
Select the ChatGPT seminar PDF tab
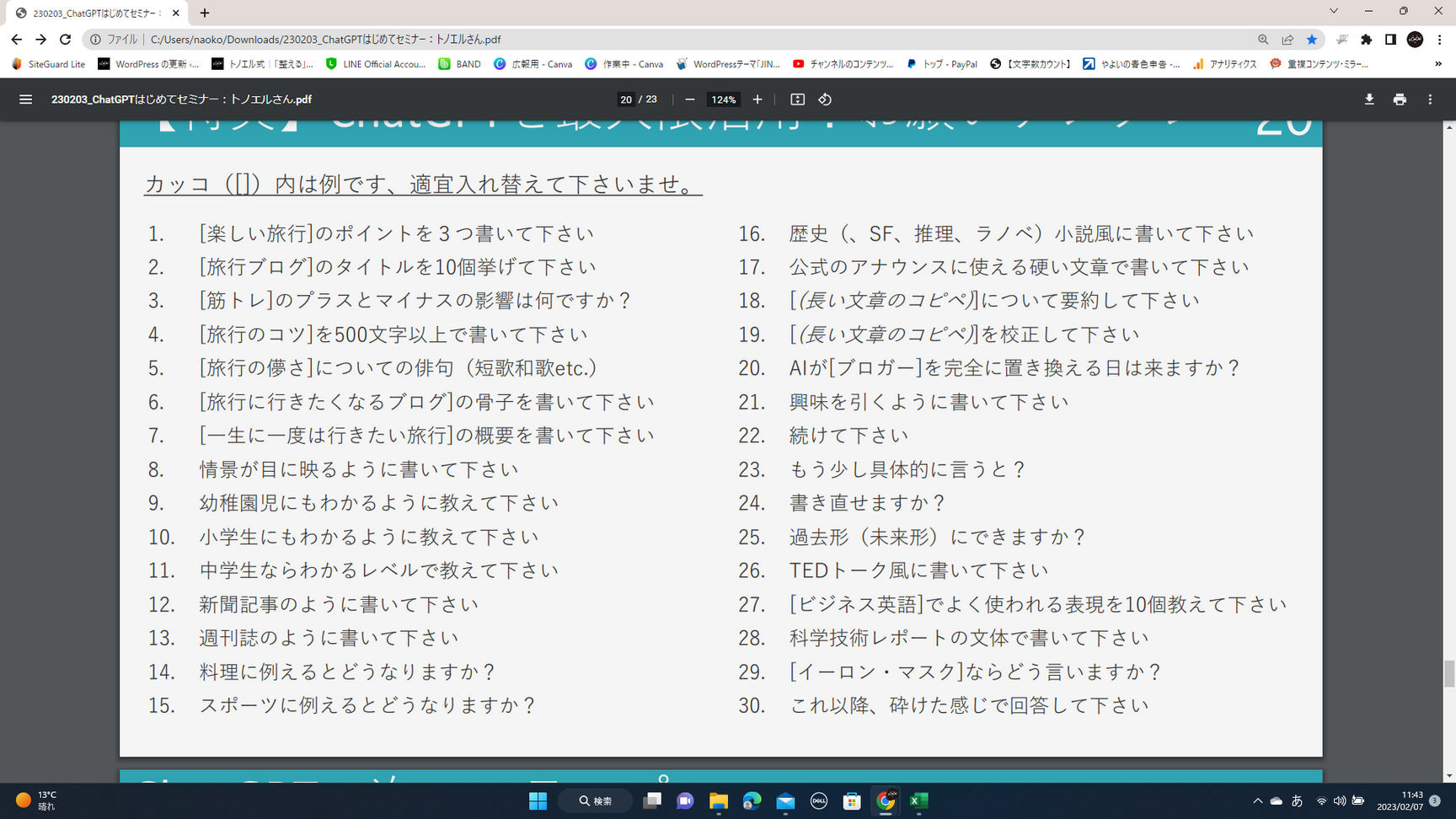point(93,13)
